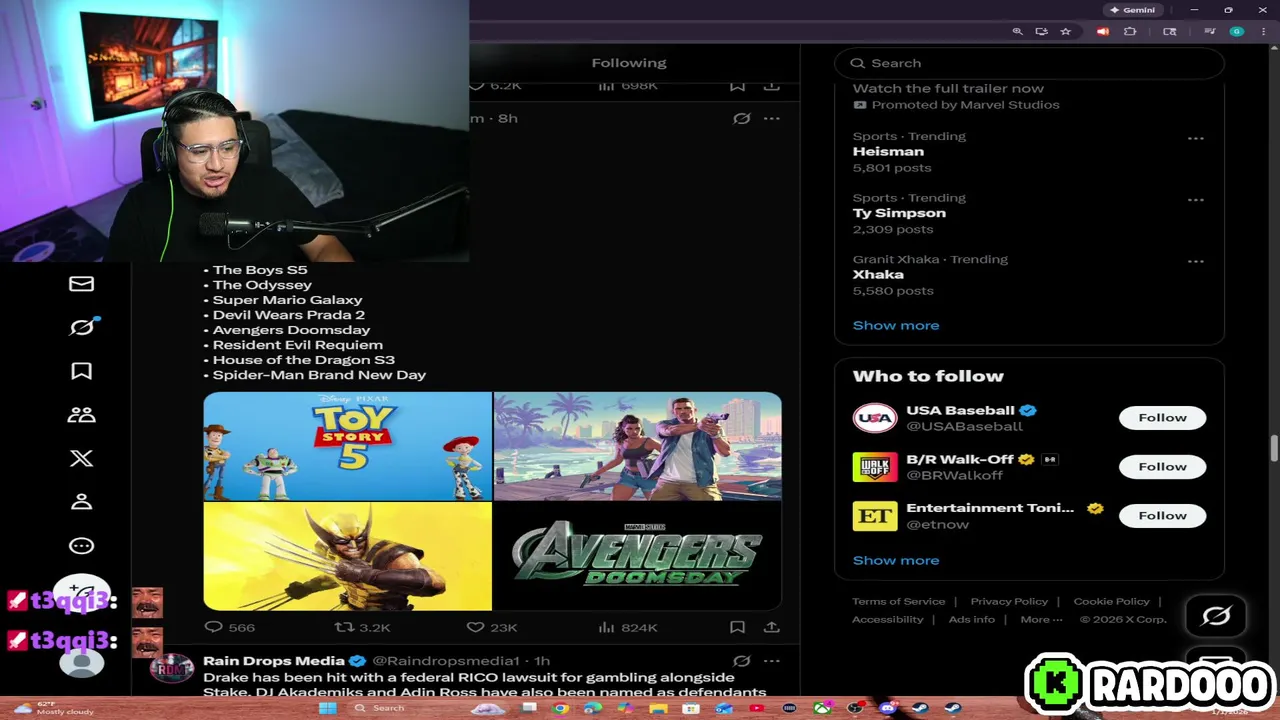Open the media controls music icon

1210,32
